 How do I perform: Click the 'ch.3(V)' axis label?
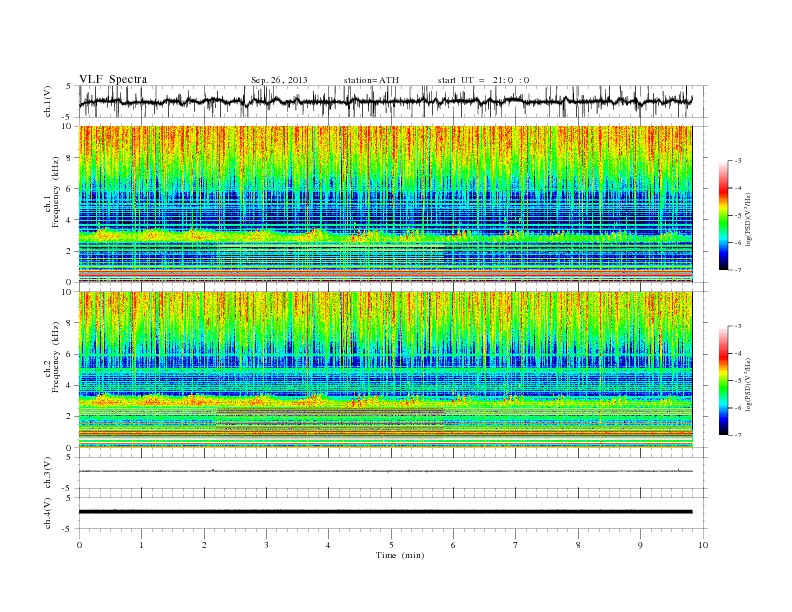pyautogui.click(x=48, y=473)
